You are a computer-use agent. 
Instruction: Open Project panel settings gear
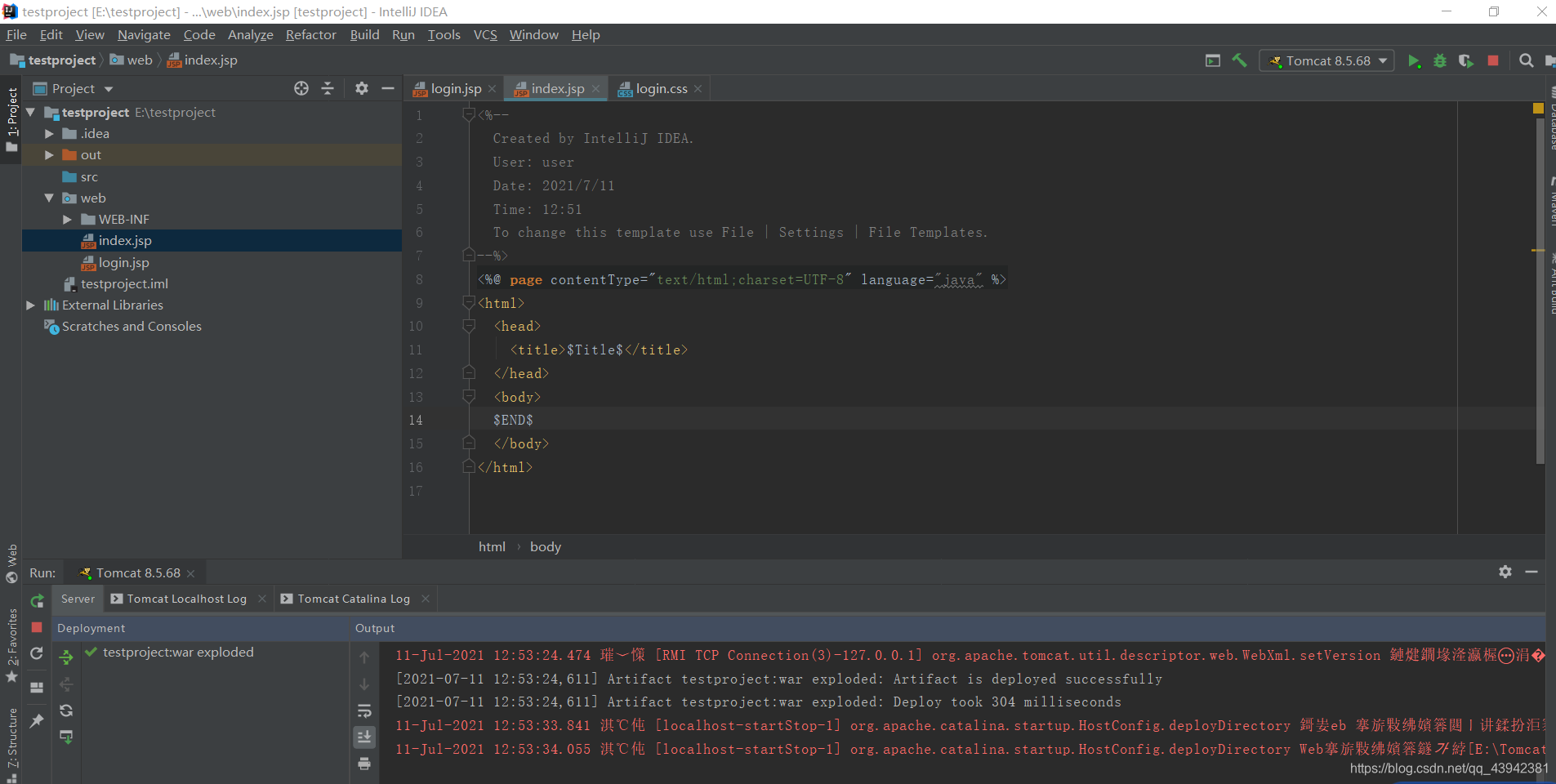362,88
